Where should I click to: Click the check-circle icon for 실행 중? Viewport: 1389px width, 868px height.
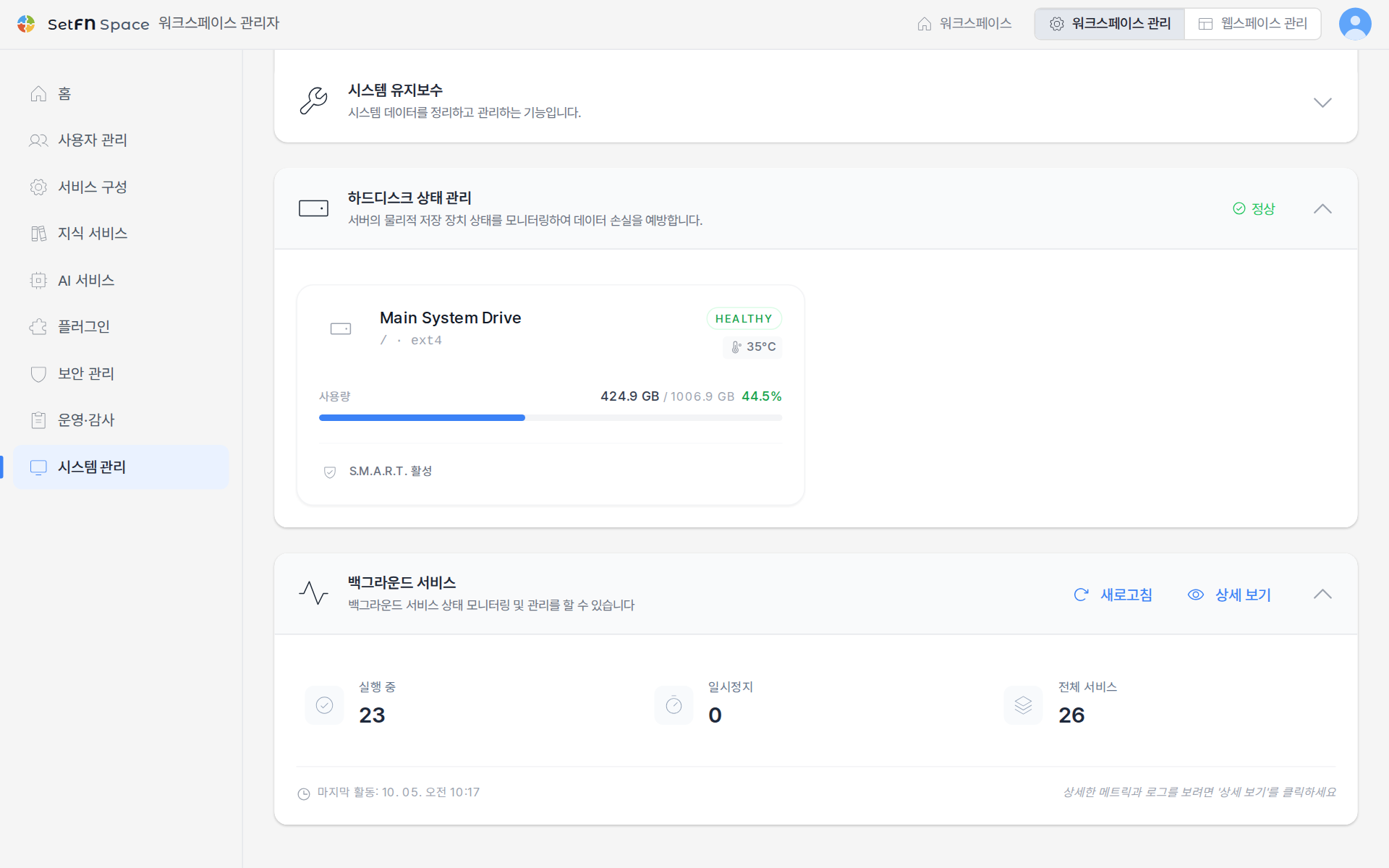pos(324,705)
